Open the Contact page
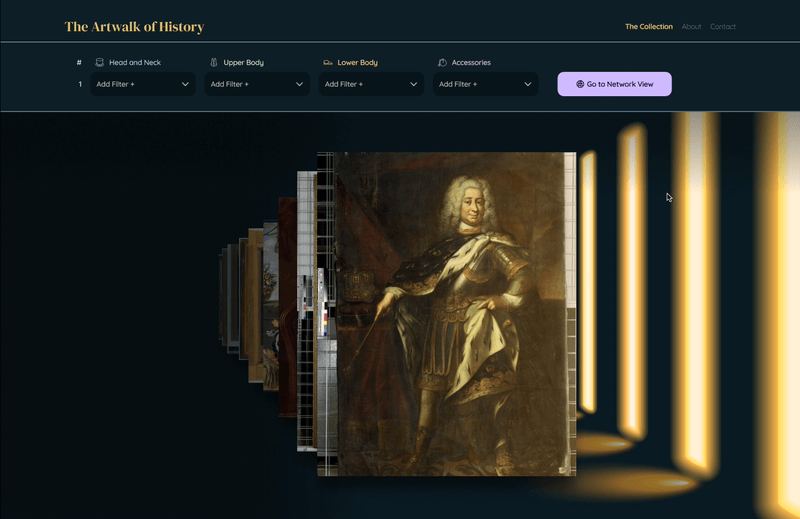The image size is (800, 519). coord(723,27)
